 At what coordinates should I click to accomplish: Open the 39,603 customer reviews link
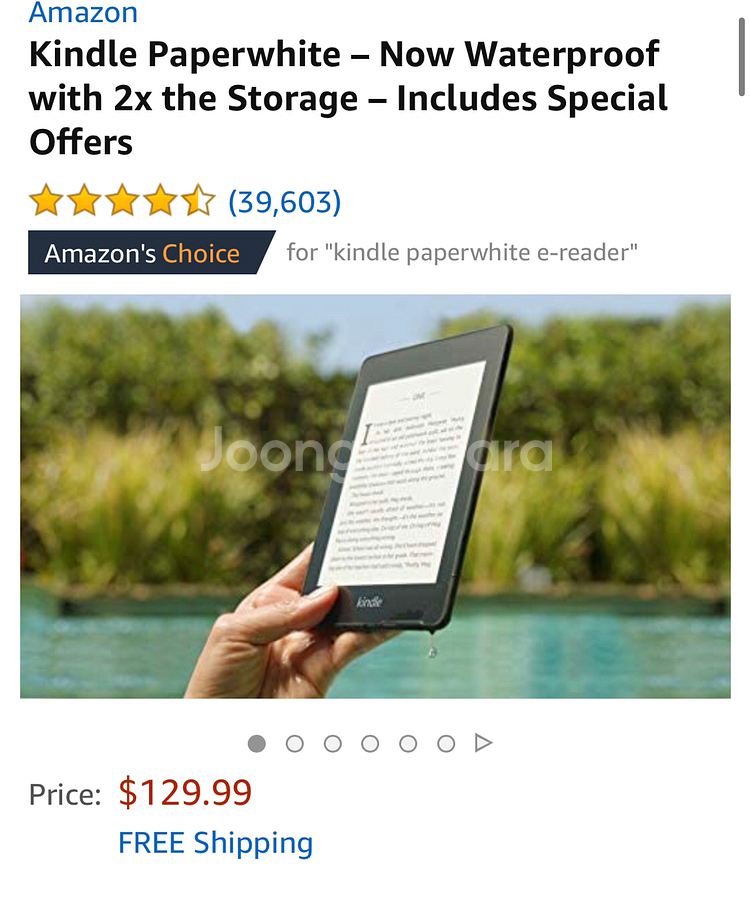pyautogui.click(x=284, y=202)
